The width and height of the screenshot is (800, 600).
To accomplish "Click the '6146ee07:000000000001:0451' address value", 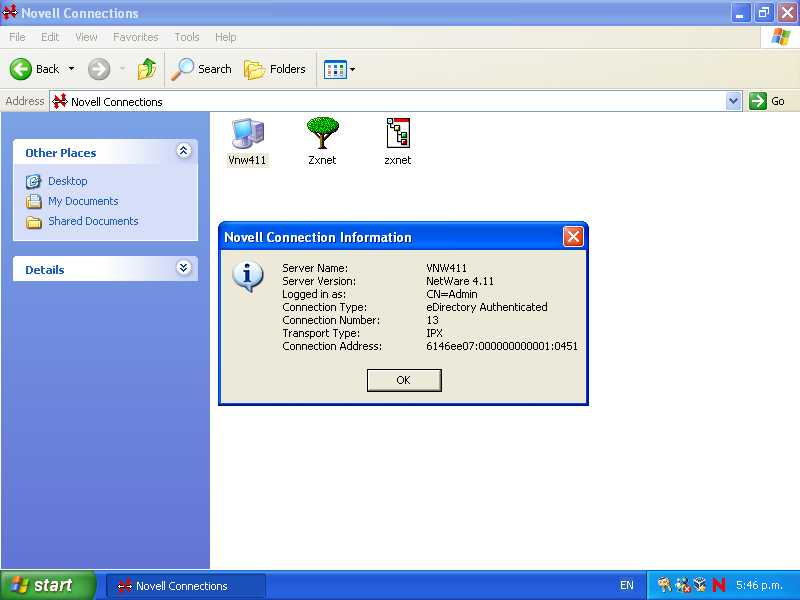I will [x=502, y=346].
